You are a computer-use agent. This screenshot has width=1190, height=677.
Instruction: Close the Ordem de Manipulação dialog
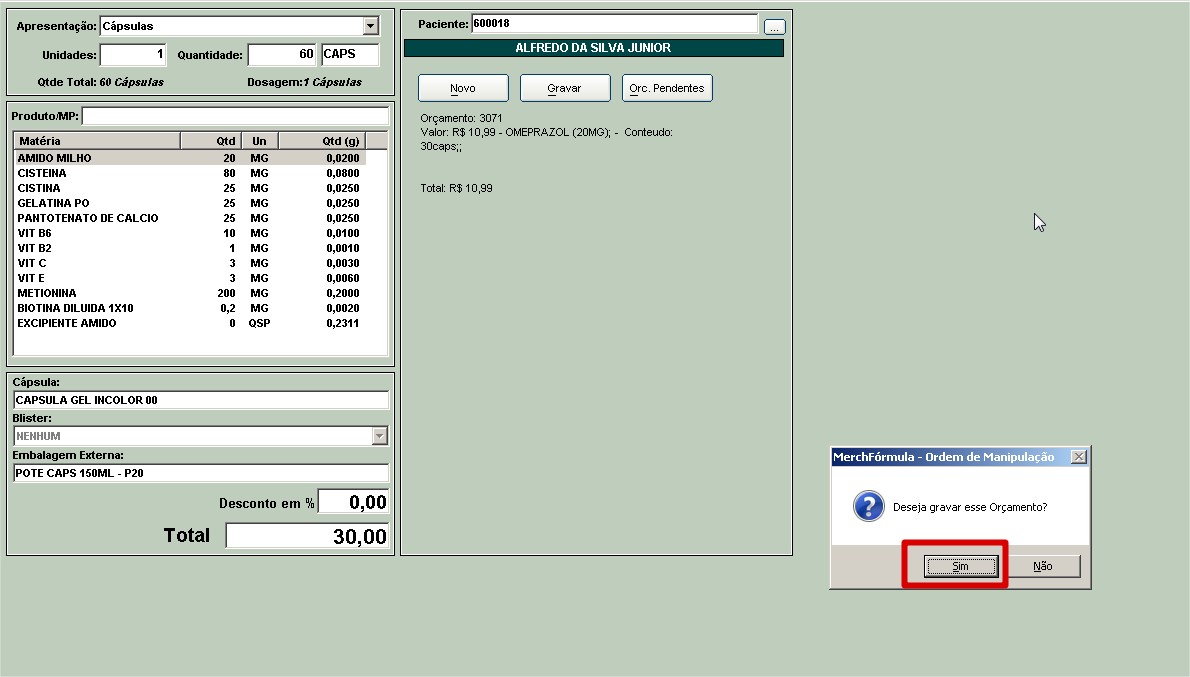1078,457
